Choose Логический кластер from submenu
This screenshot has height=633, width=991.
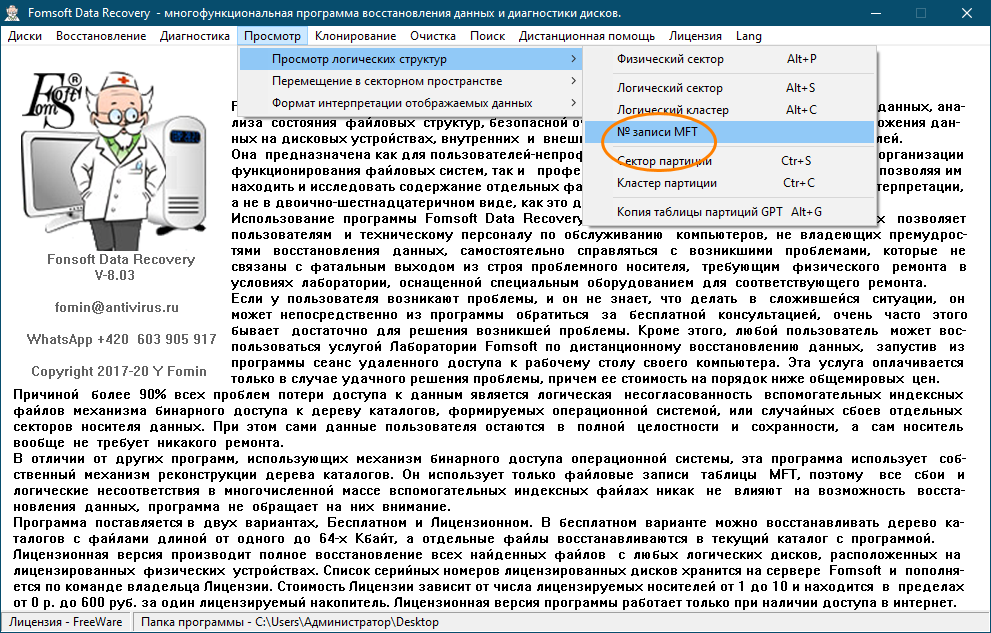point(673,110)
